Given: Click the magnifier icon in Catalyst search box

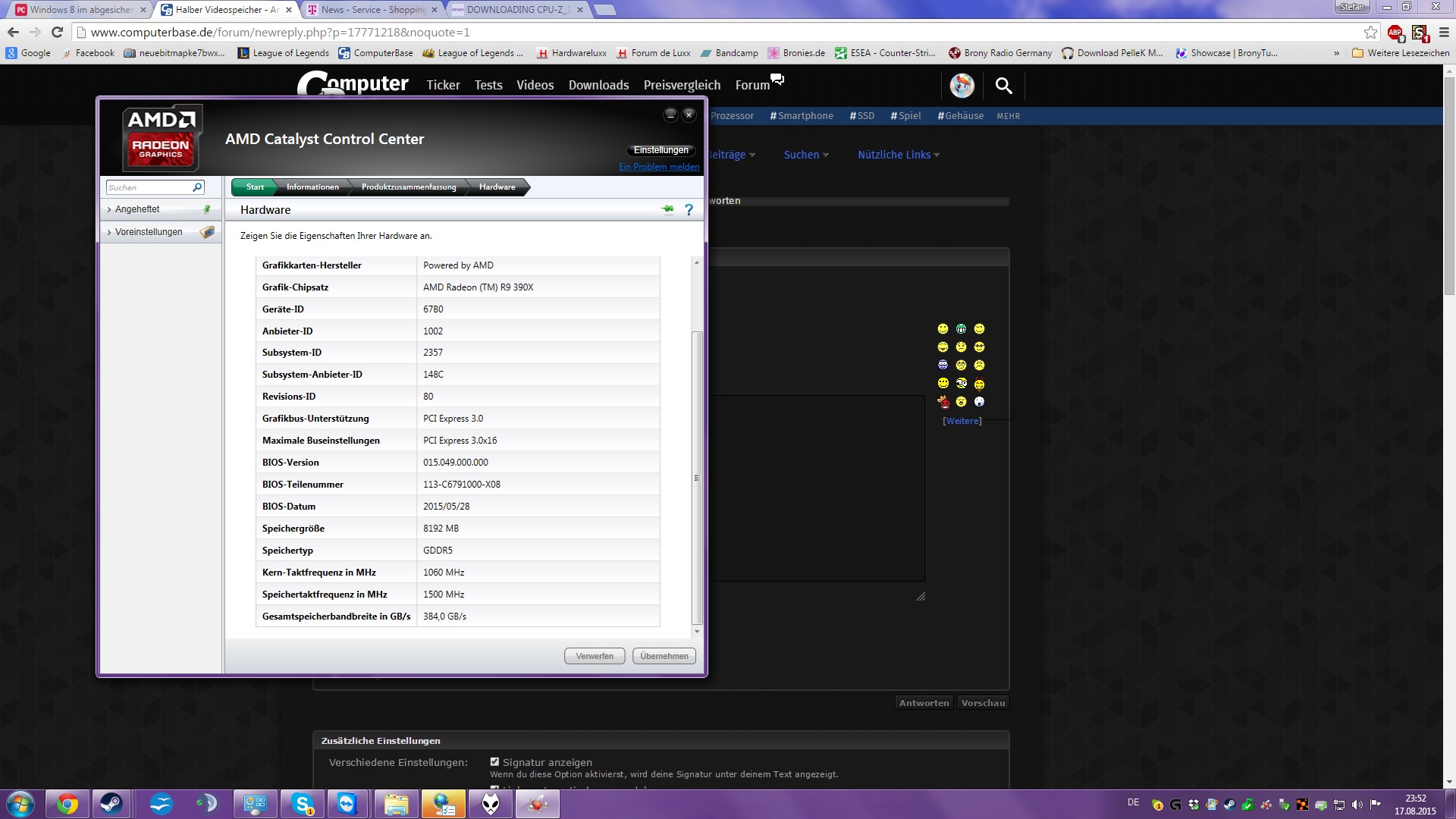Looking at the screenshot, I should pyautogui.click(x=197, y=187).
